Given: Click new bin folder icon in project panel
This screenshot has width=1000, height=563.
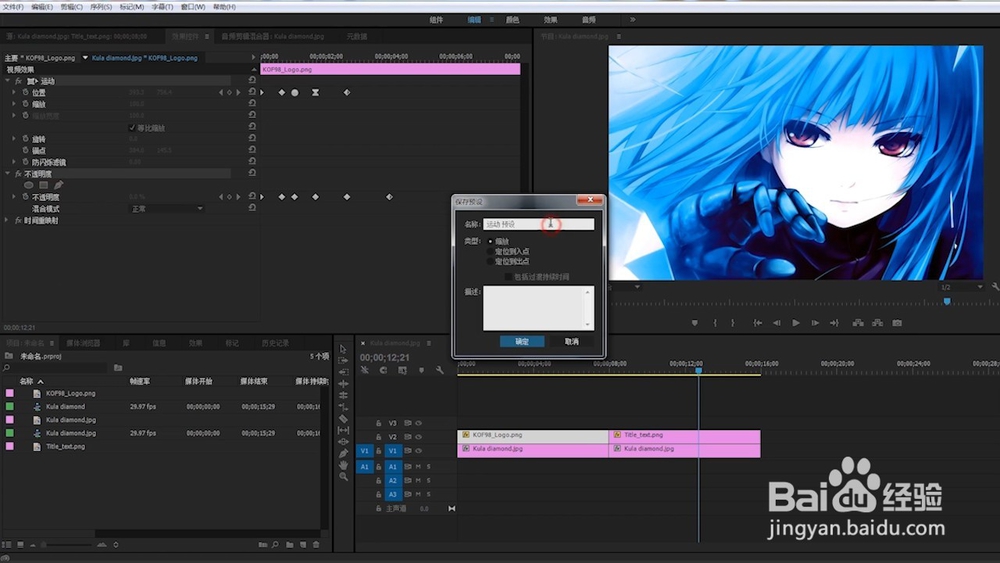Looking at the screenshot, I should click(x=290, y=545).
